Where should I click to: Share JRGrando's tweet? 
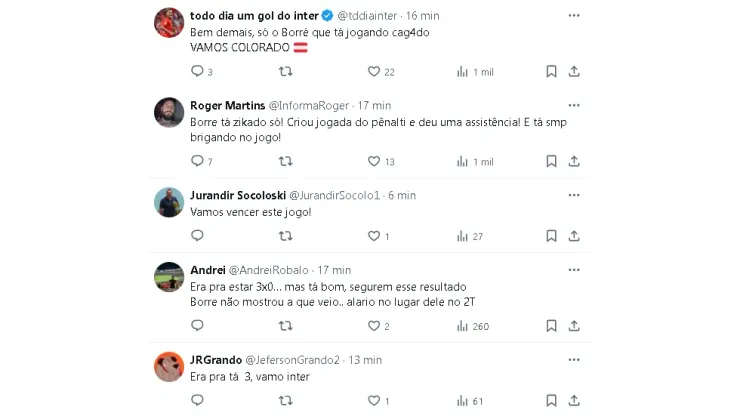(574, 401)
